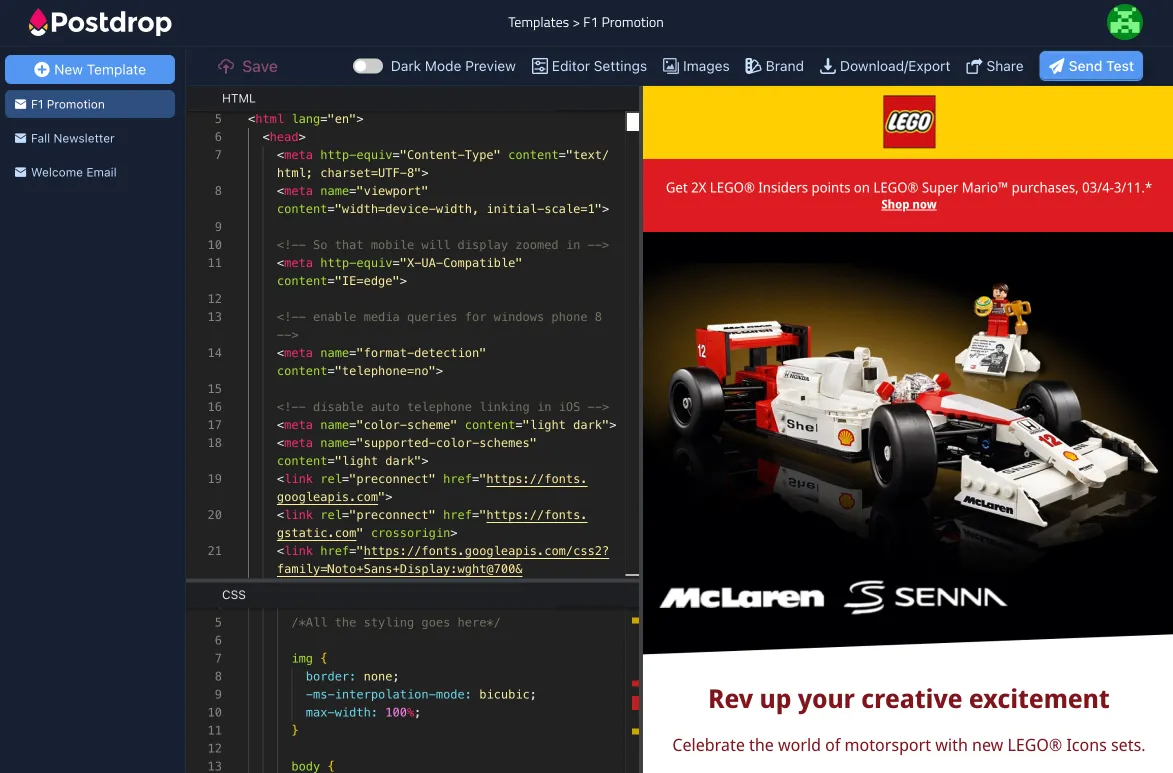
Task: Toggle Dark Mode Preview
Action: pos(367,65)
